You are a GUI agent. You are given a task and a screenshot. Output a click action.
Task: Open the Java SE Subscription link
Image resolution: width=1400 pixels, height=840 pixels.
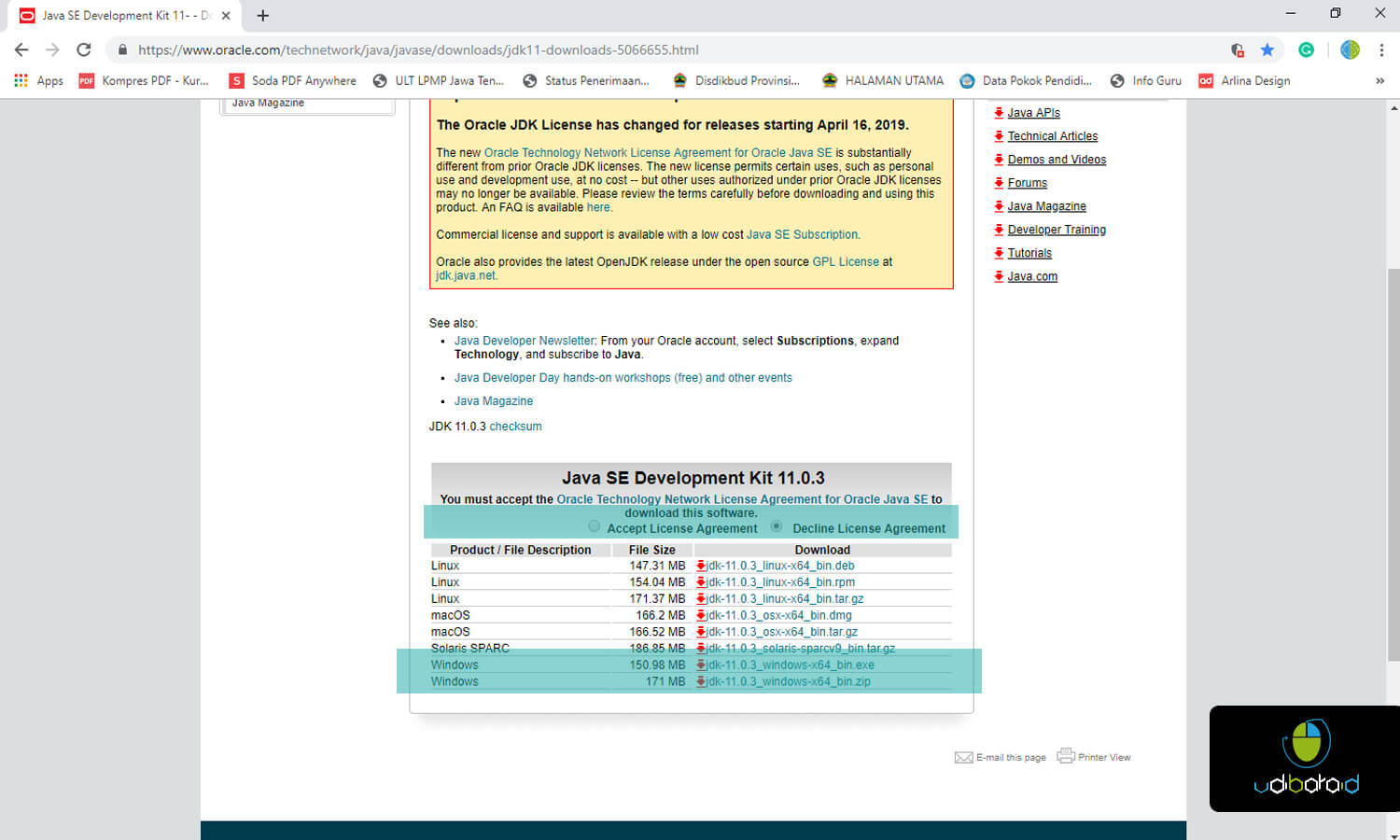pyautogui.click(x=803, y=235)
